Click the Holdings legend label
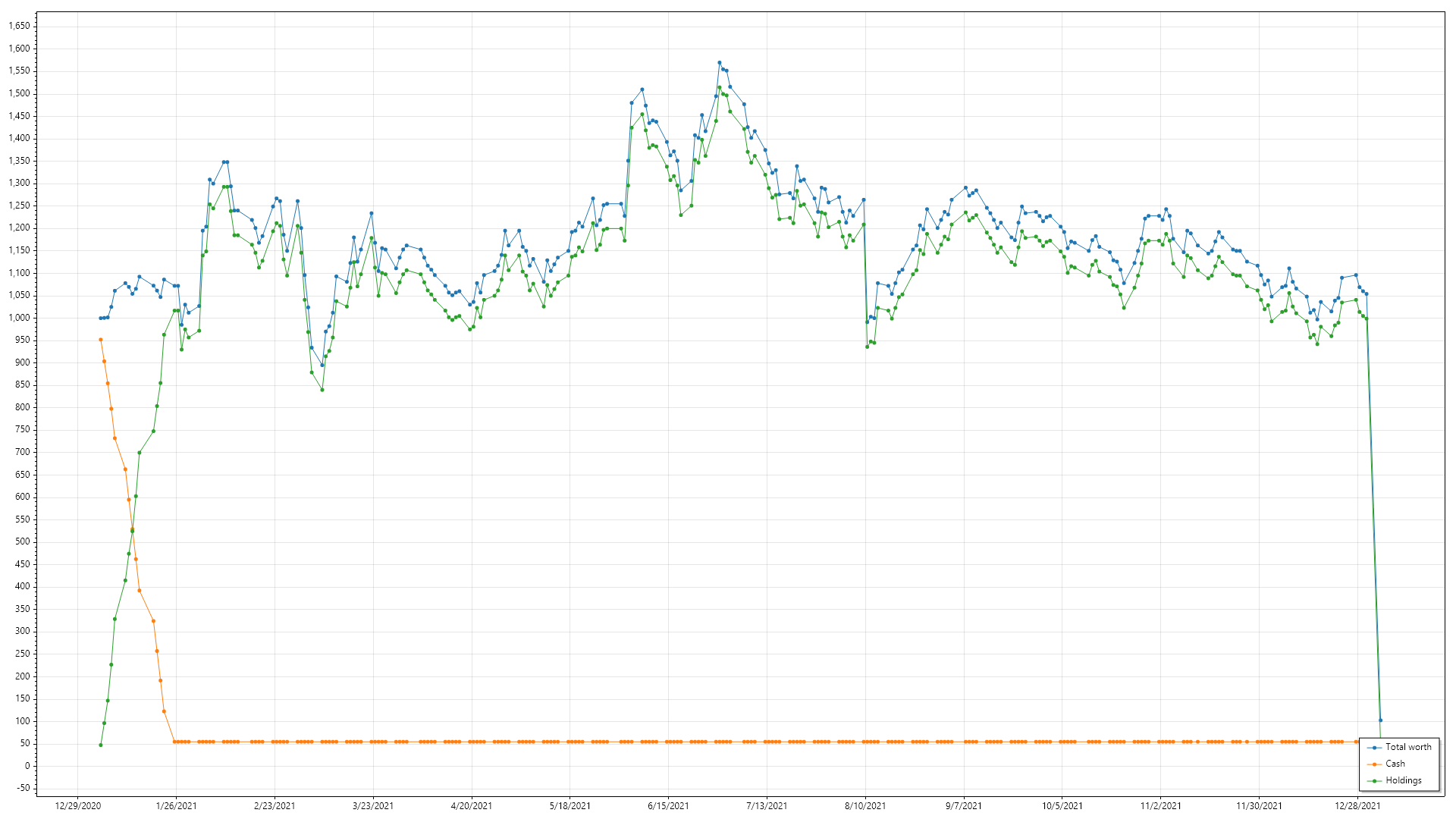The image size is (1456, 819). [x=1403, y=780]
